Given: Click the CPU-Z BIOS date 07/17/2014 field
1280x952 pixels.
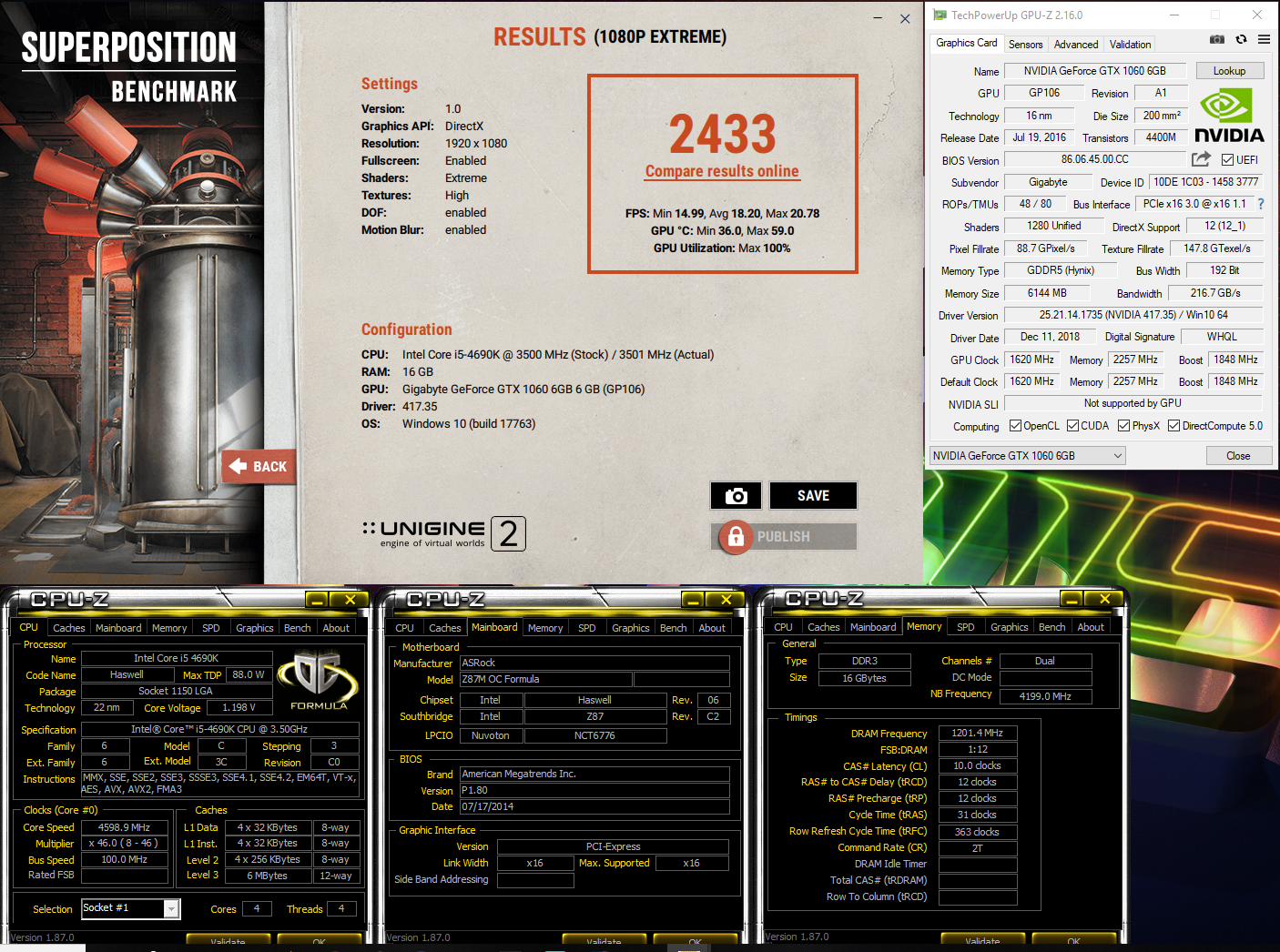Looking at the screenshot, I should pos(594,806).
